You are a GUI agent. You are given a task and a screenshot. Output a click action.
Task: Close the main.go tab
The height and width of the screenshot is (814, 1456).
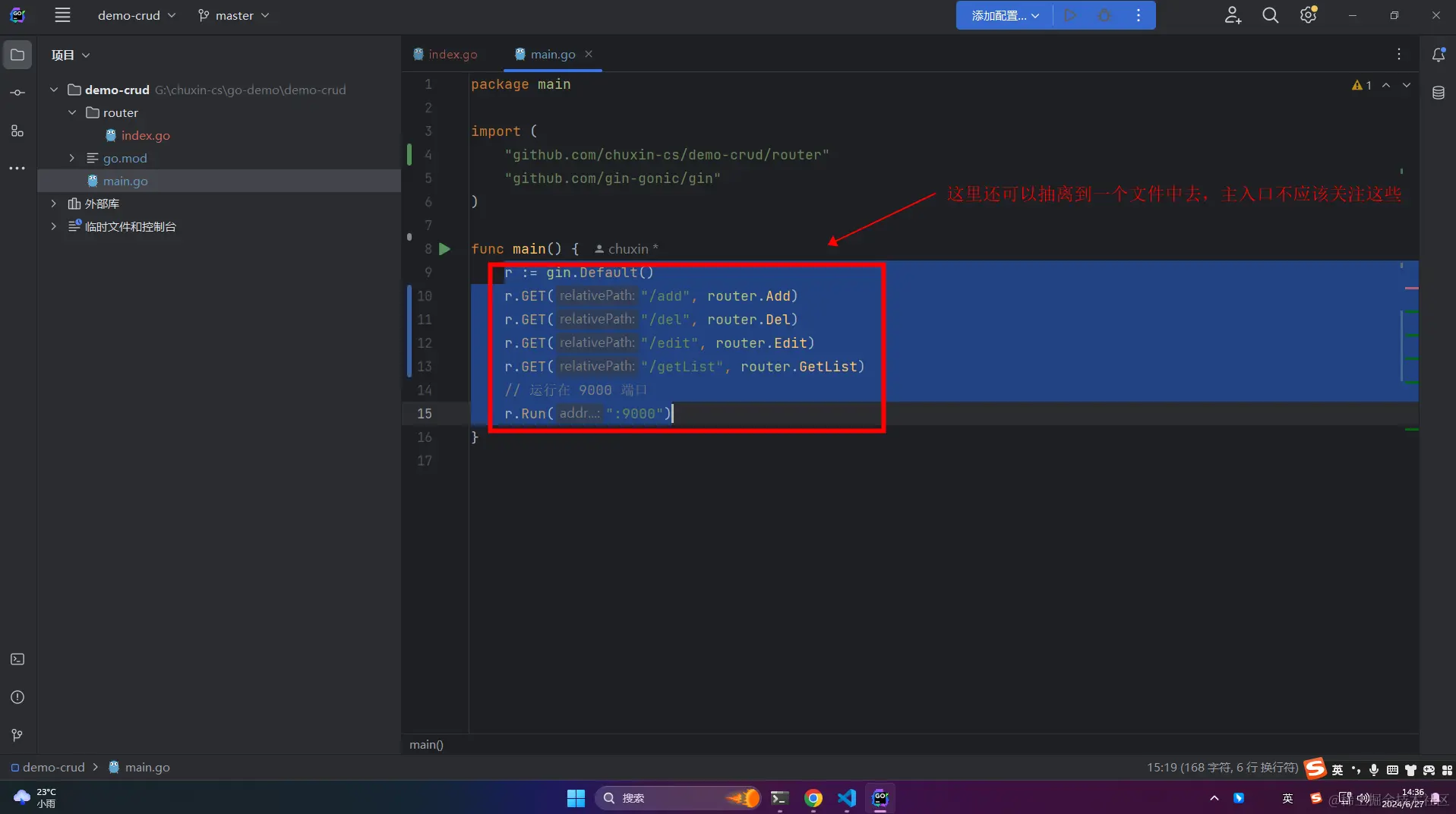coord(589,54)
